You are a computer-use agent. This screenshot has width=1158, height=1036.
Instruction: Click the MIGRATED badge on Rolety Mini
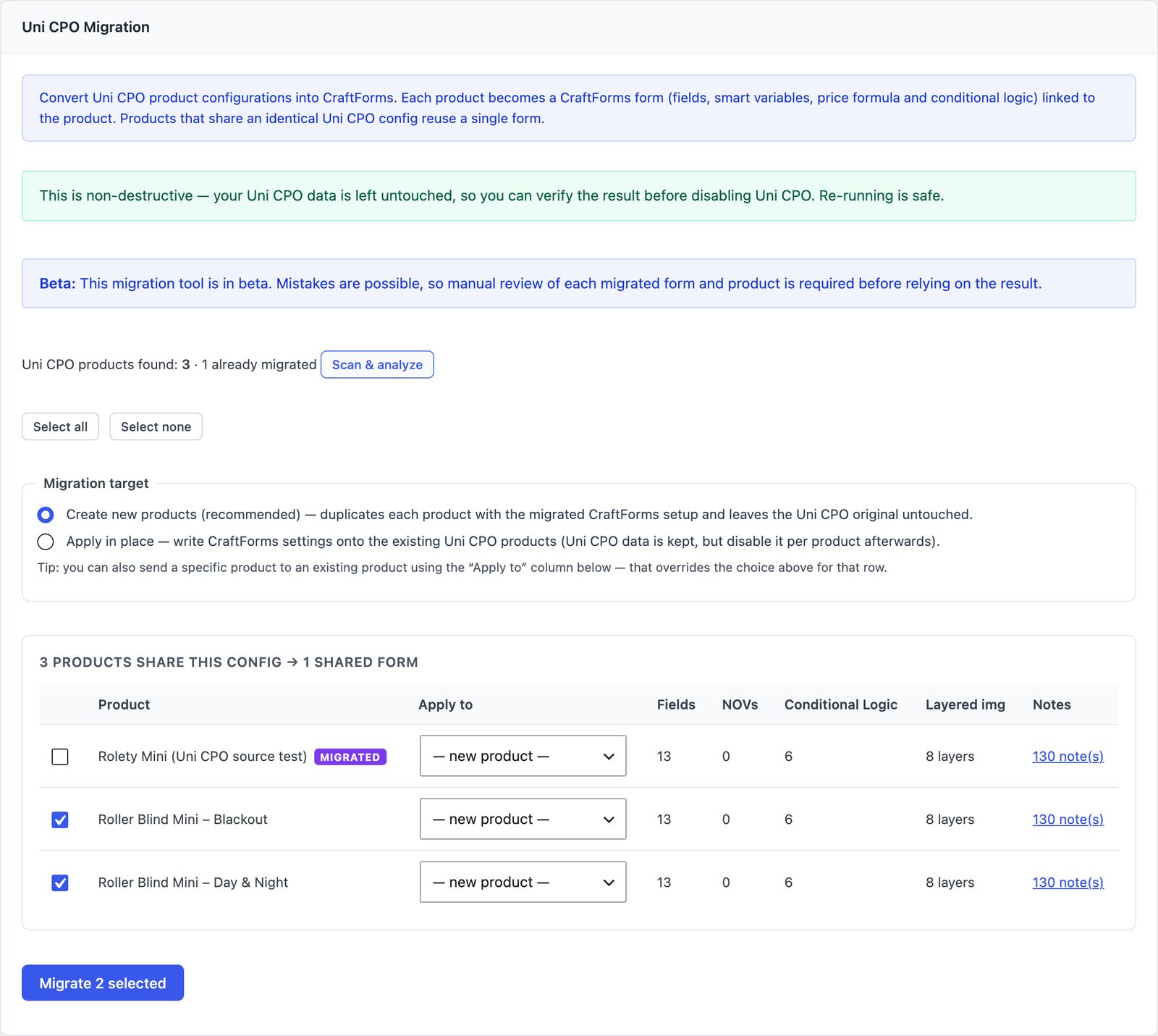pyautogui.click(x=350, y=757)
